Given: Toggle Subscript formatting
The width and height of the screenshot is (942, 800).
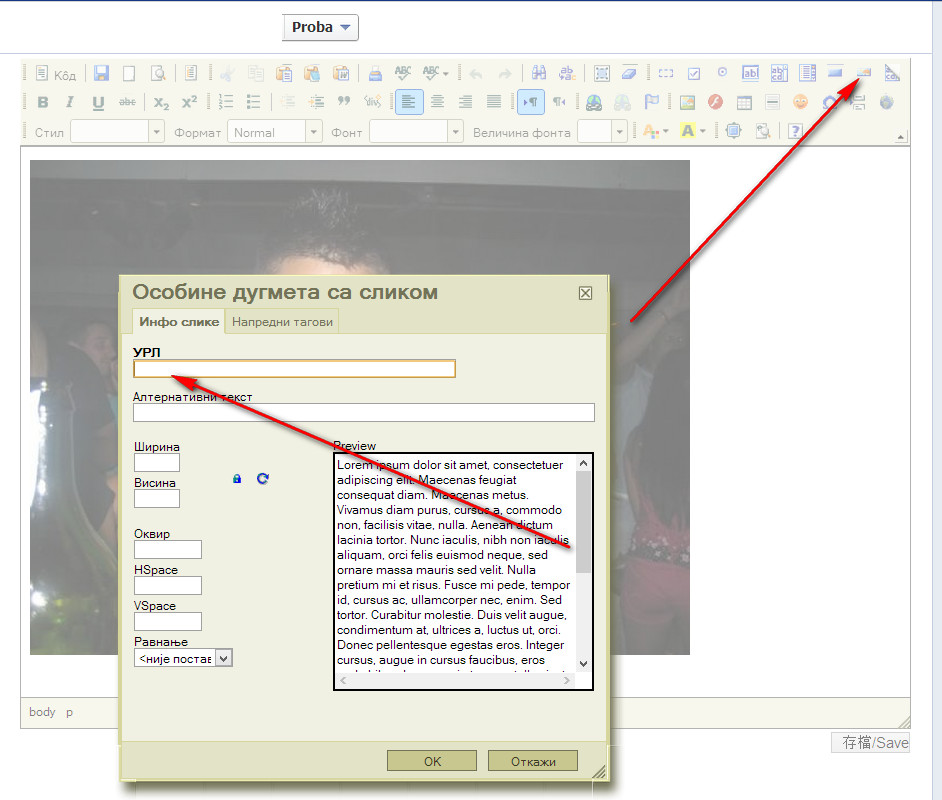Looking at the screenshot, I should click(x=161, y=102).
